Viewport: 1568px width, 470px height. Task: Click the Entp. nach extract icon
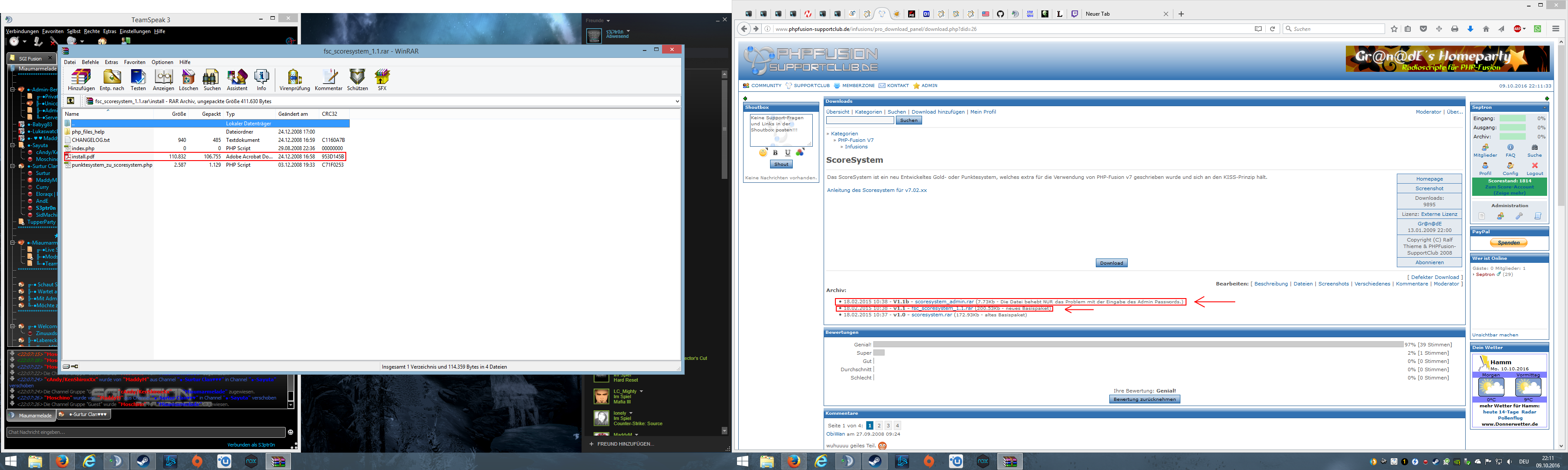click(112, 80)
